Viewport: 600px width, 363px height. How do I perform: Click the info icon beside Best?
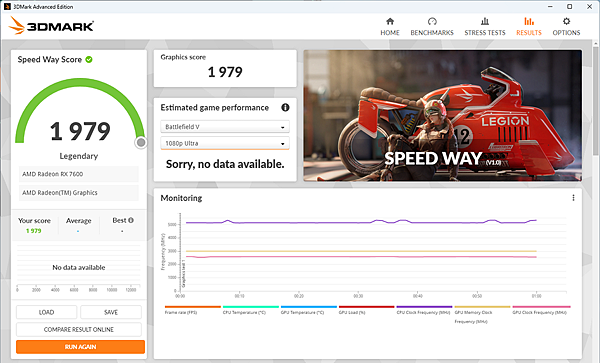(x=131, y=220)
